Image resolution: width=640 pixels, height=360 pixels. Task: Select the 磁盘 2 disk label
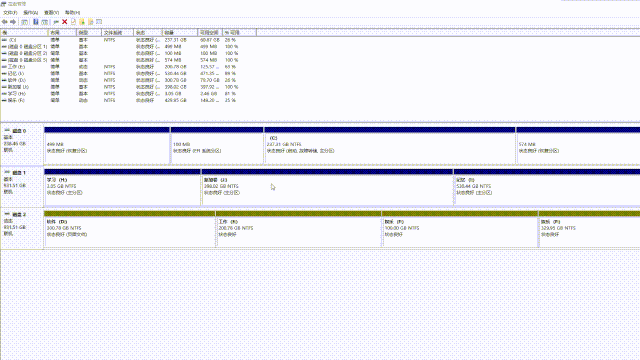(22, 228)
